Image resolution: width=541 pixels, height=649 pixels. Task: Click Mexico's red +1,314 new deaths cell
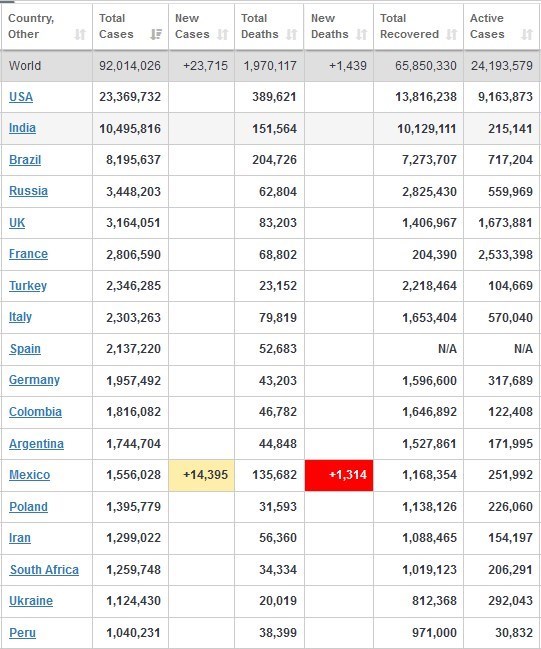(x=339, y=475)
